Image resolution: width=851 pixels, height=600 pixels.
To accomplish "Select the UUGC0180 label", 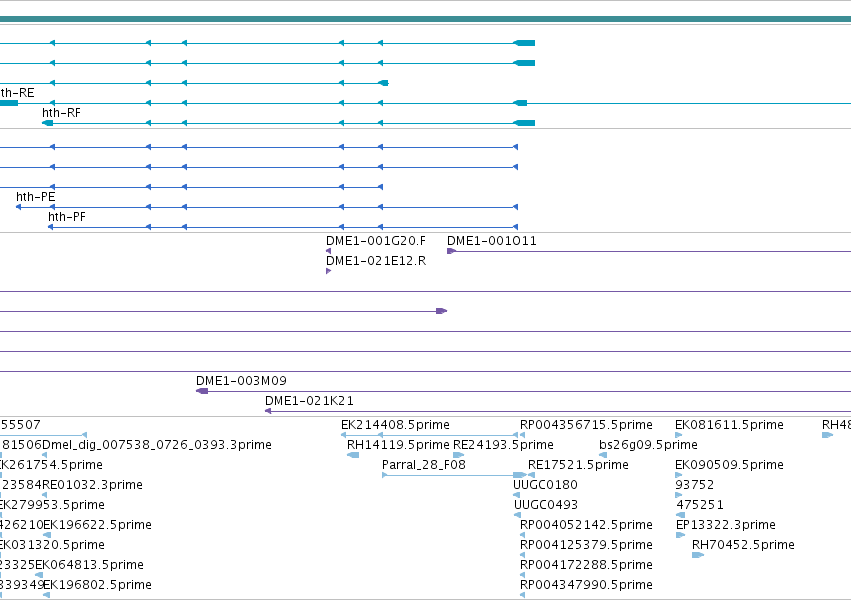I will click(545, 485).
